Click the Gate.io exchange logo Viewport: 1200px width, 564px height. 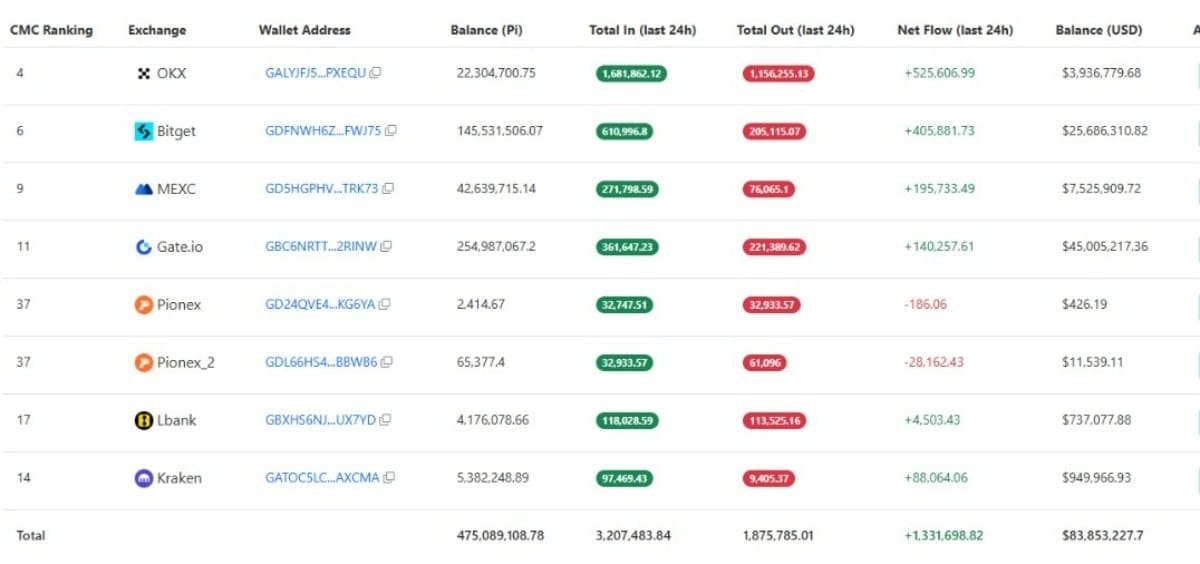tap(144, 247)
